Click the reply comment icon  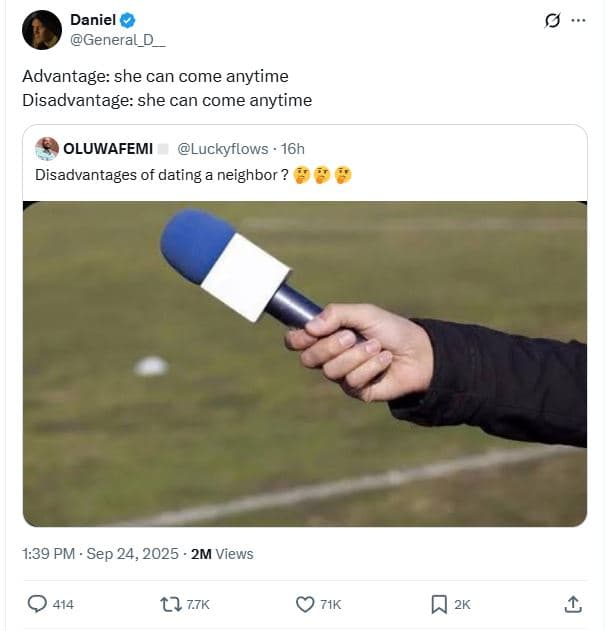(x=37, y=604)
